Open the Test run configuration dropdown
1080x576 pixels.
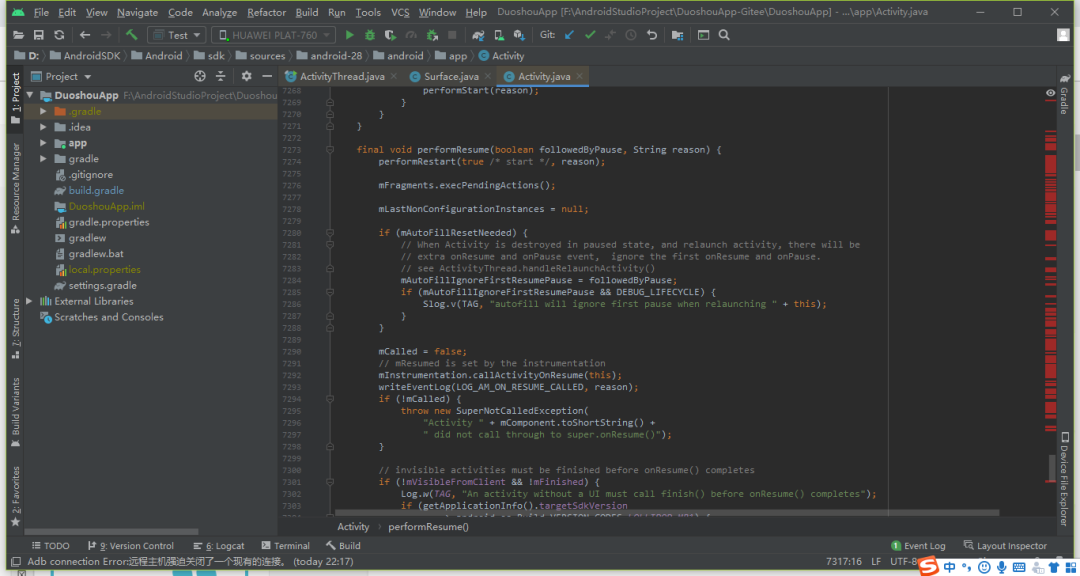(x=176, y=35)
